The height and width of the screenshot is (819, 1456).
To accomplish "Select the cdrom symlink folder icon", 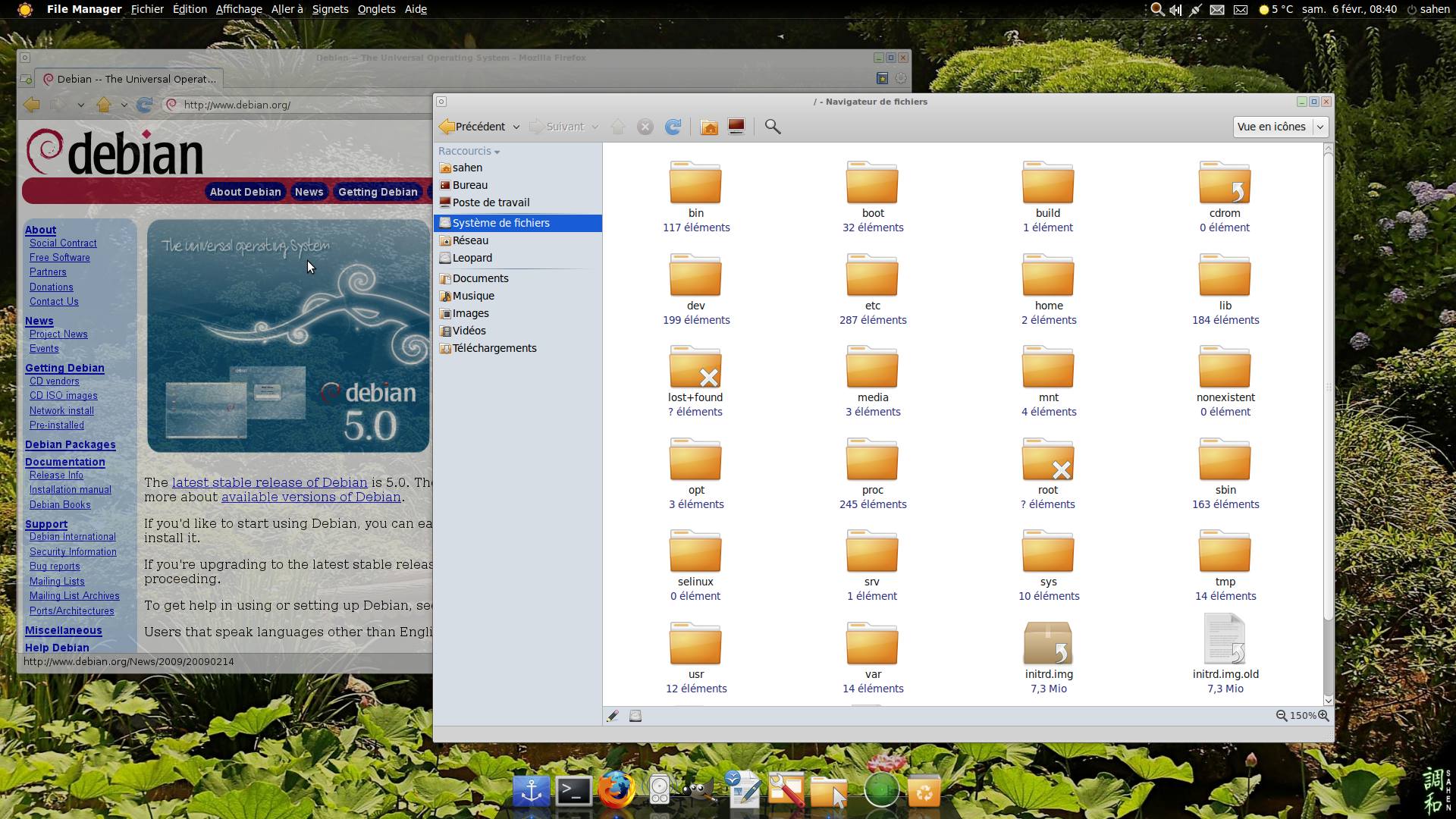I will point(1225,182).
